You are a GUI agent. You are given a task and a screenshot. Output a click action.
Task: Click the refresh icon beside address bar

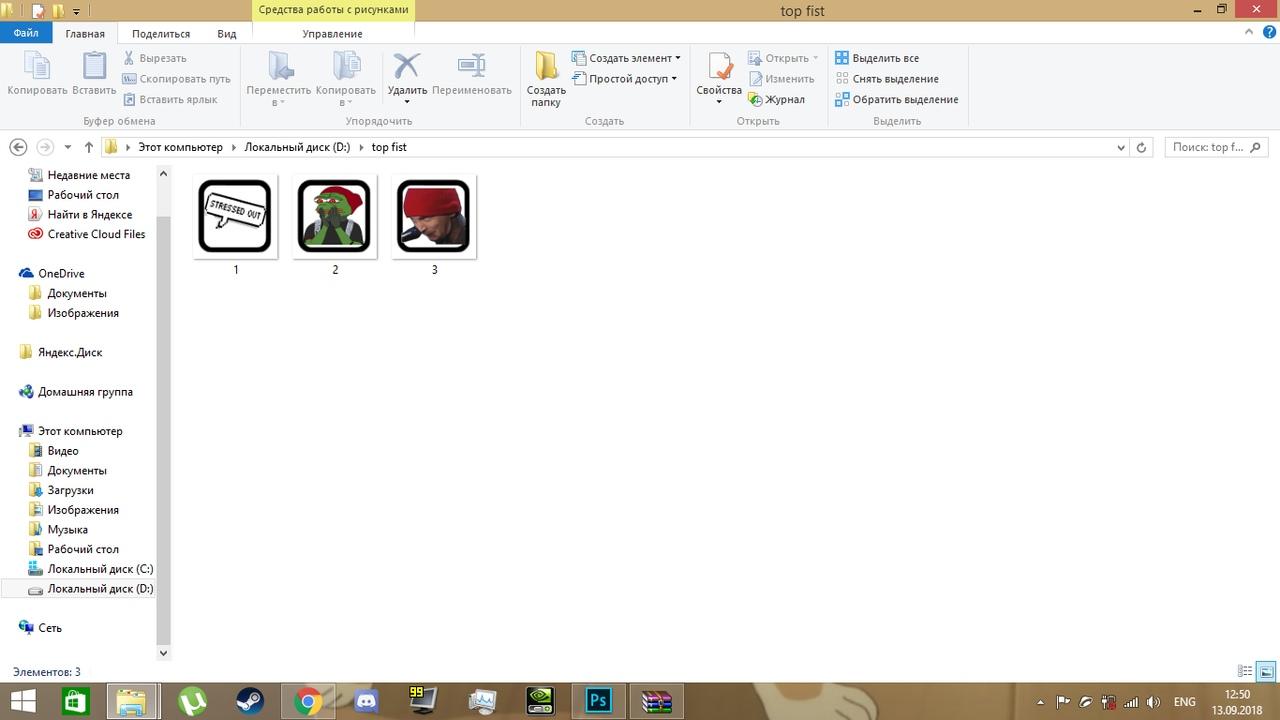coord(1141,147)
